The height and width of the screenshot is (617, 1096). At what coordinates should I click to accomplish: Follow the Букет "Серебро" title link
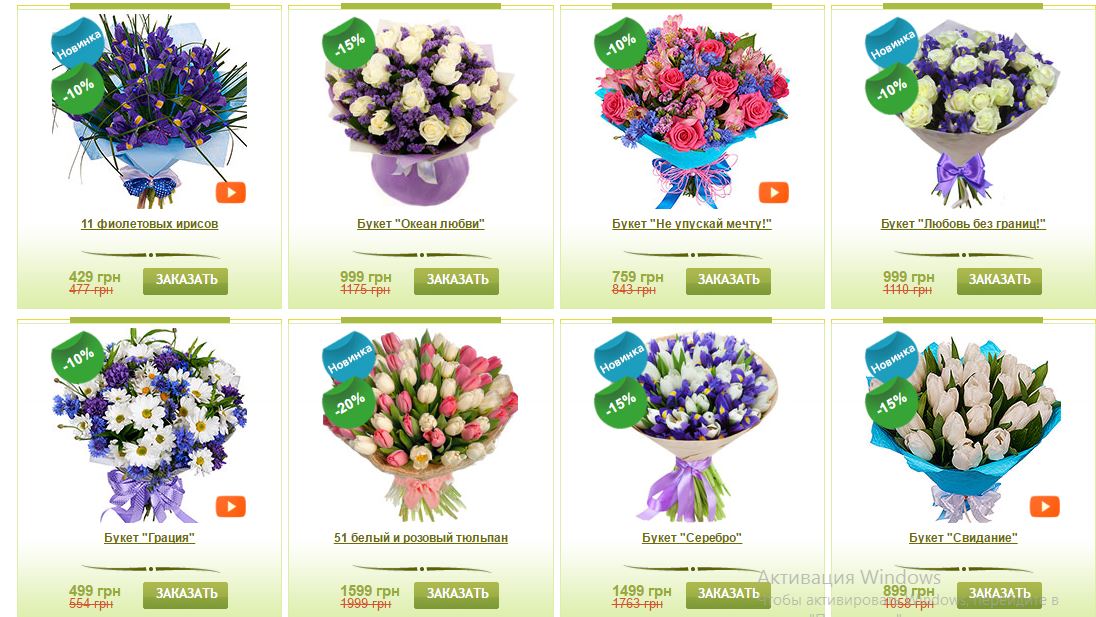tap(692, 538)
